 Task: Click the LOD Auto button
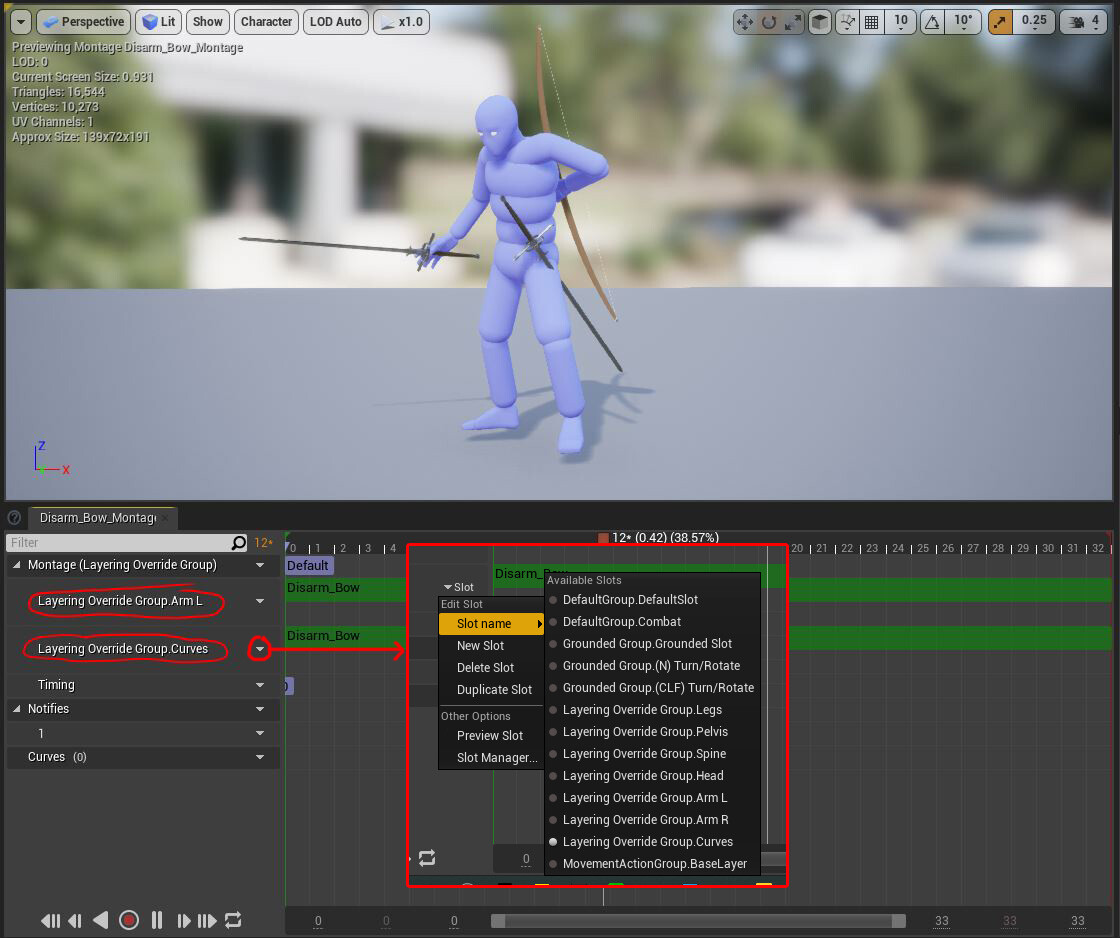(335, 21)
